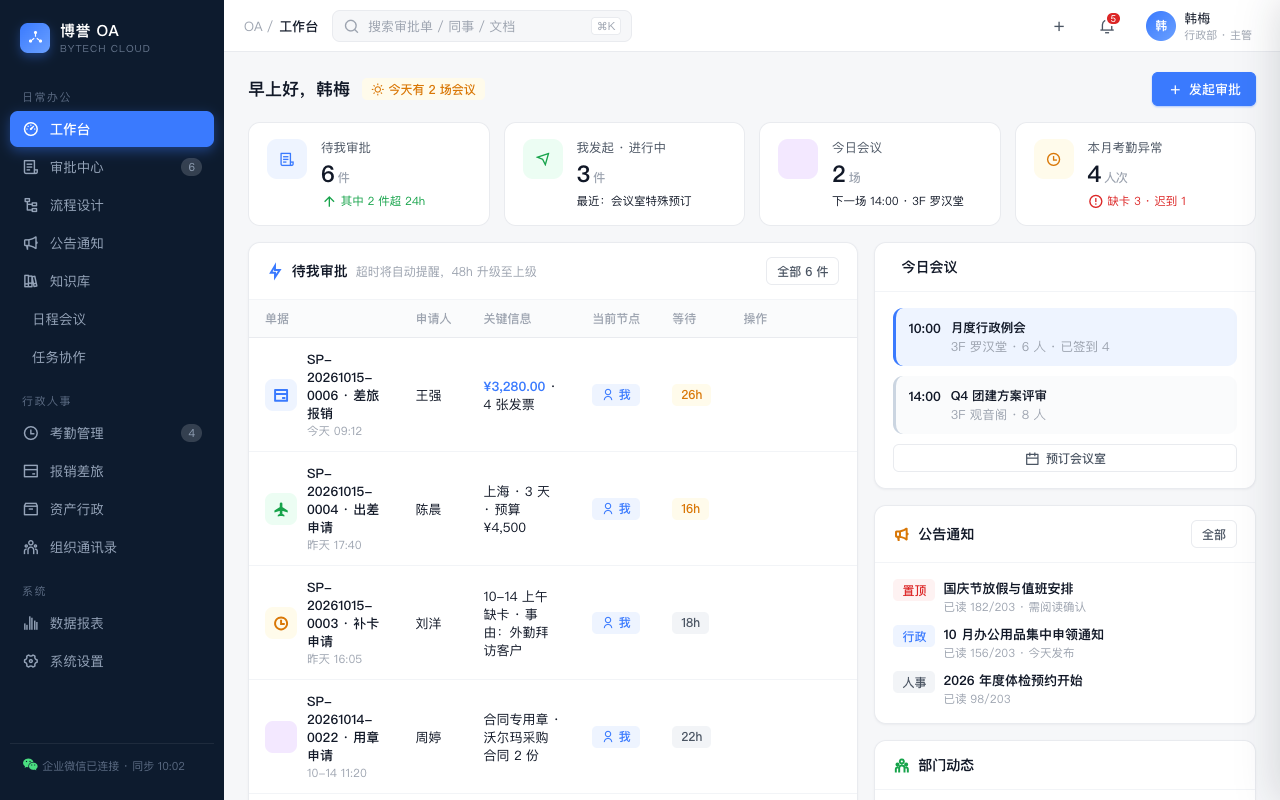Click the 全部 button in 公告通知 panel
The width and height of the screenshot is (1280, 800).
tap(1214, 534)
